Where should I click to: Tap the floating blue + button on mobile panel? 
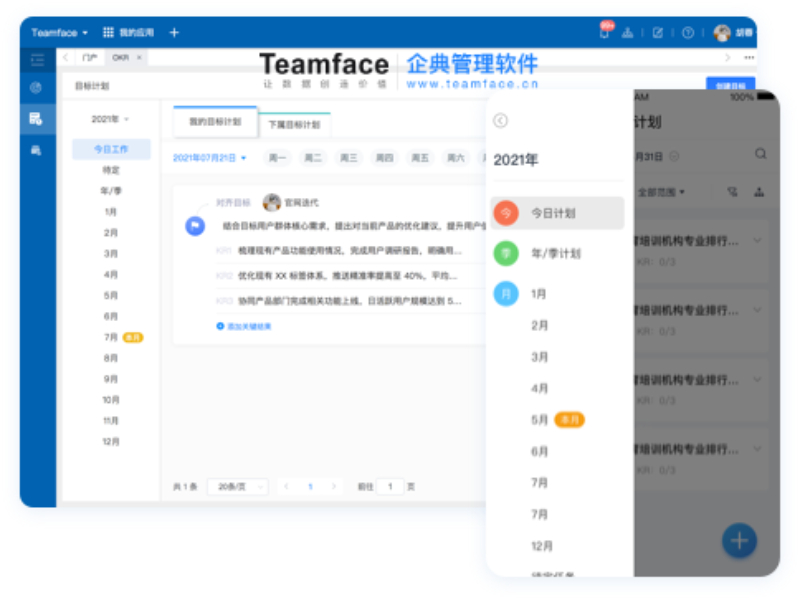pyautogui.click(x=739, y=540)
